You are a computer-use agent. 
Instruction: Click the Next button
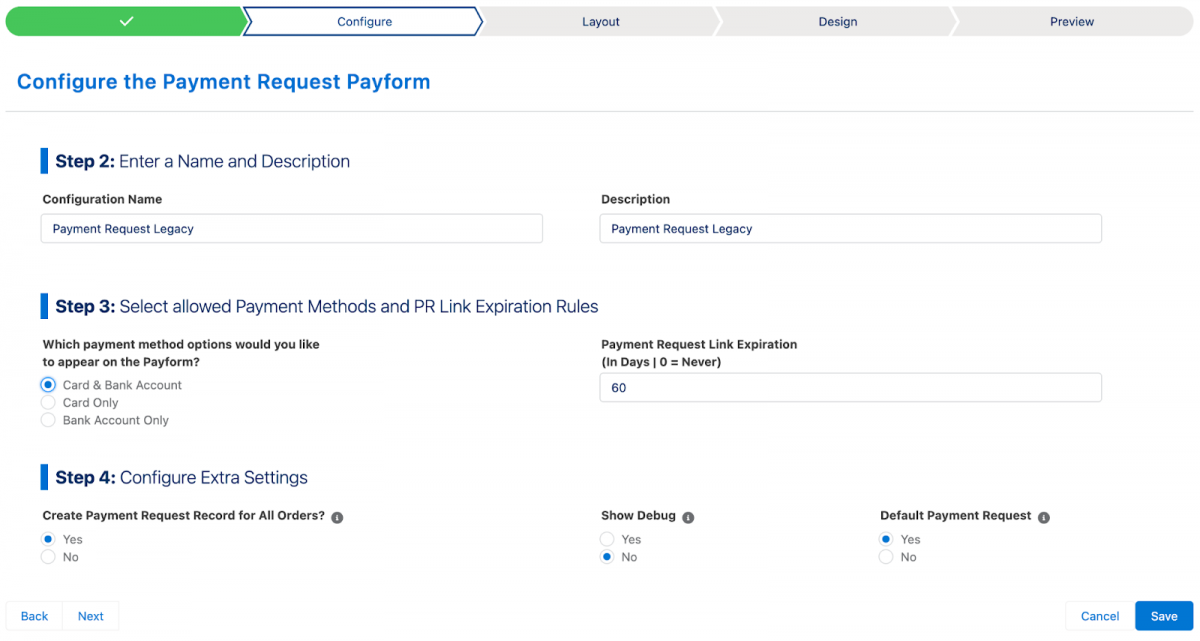(x=90, y=616)
